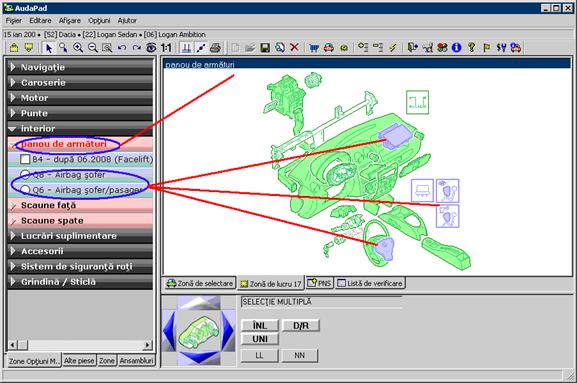Click the zoom out magnifier icon
This screenshot has width=577, height=383.
coord(93,48)
